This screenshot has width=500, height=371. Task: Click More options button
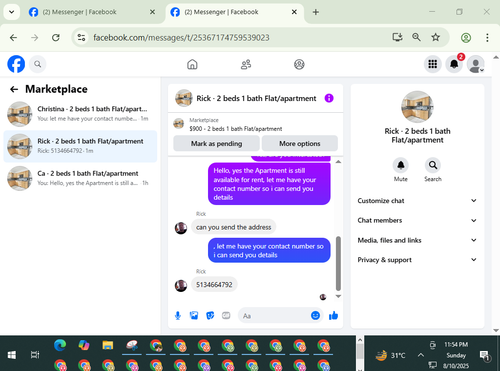click(300, 143)
